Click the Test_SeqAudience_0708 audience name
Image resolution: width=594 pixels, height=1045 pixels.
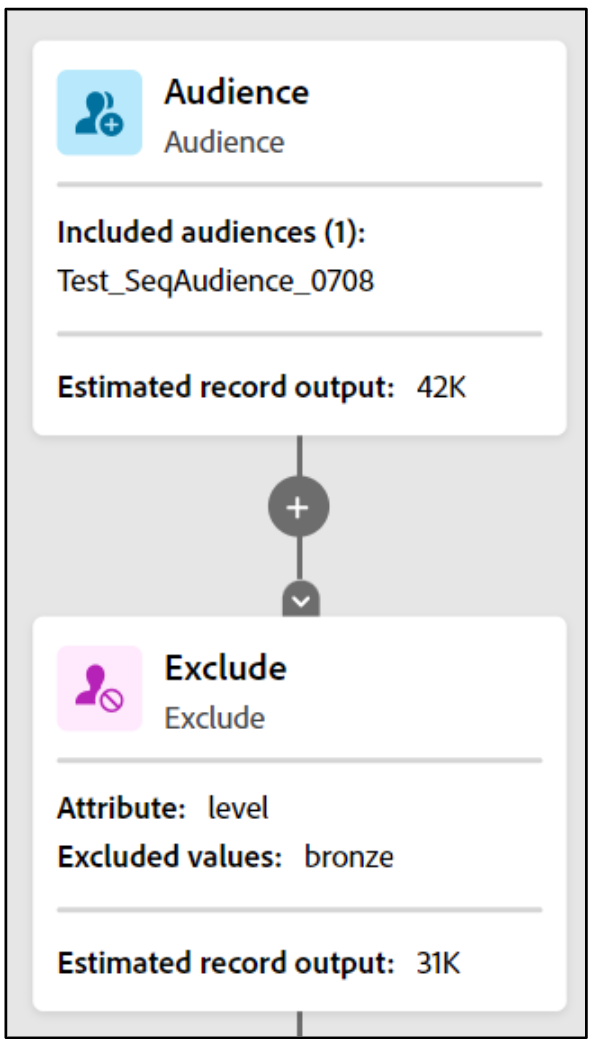[x=216, y=281]
